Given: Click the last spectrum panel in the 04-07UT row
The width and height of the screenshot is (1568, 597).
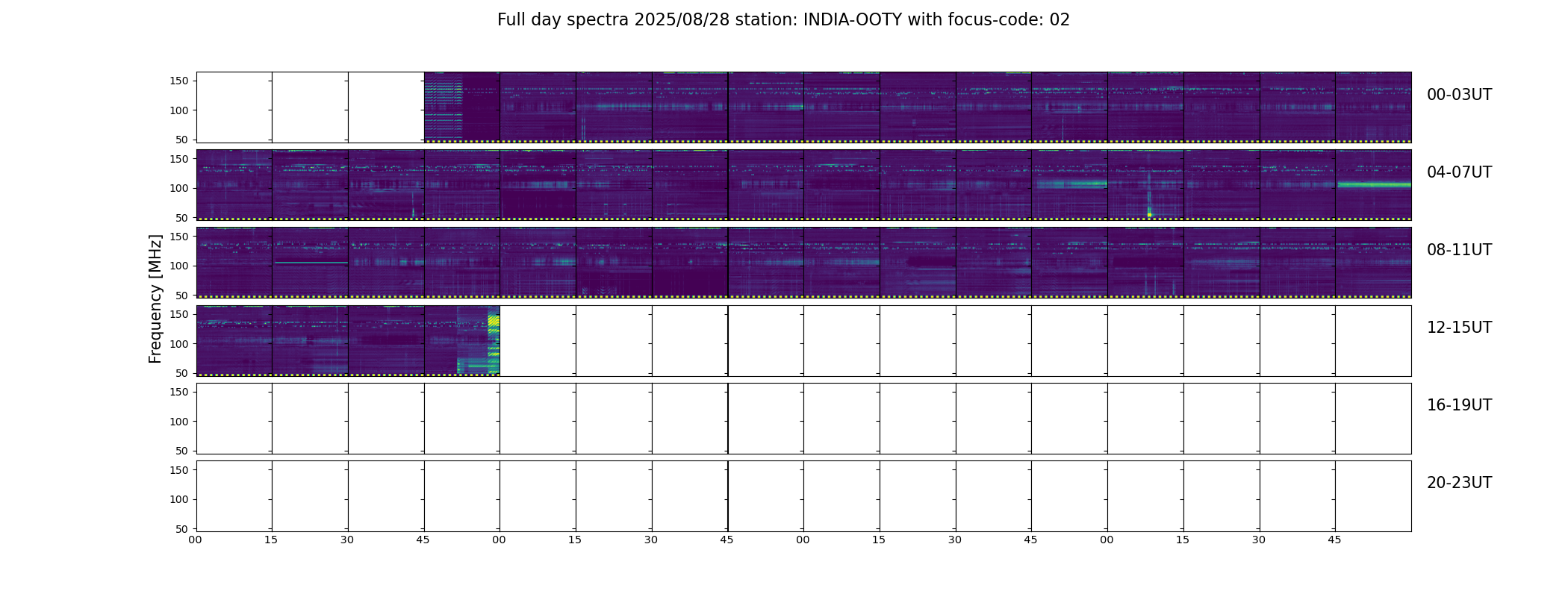Looking at the screenshot, I should pos(1373,185).
